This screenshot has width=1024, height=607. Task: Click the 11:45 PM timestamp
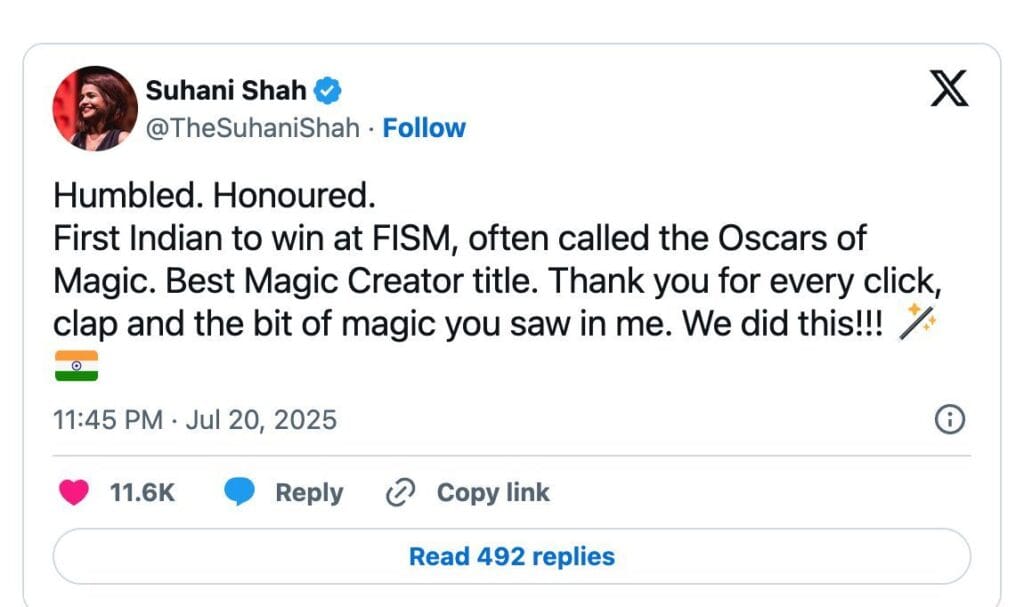pos(107,420)
